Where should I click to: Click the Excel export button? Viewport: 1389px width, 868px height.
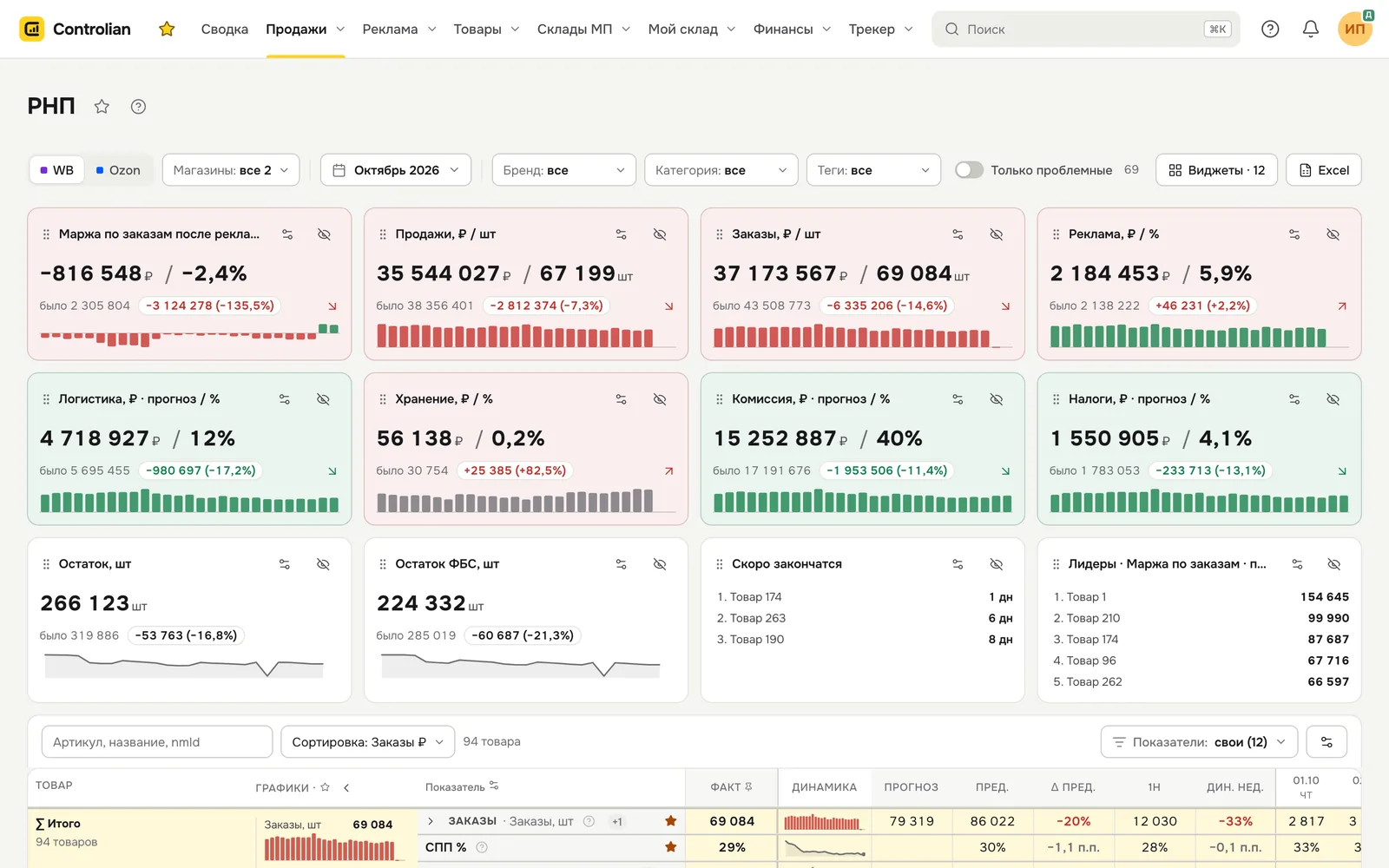[1324, 170]
